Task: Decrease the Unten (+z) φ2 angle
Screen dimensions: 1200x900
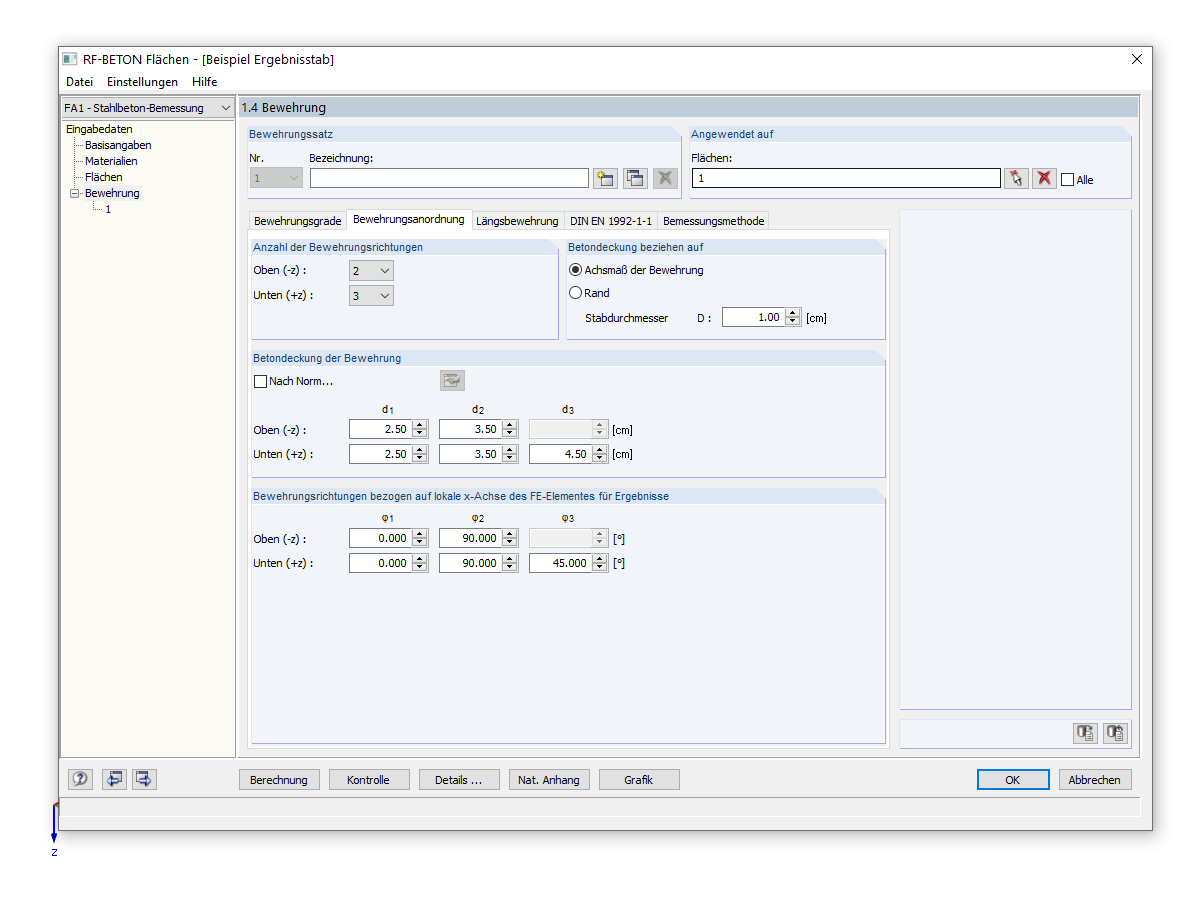Action: (x=510, y=567)
